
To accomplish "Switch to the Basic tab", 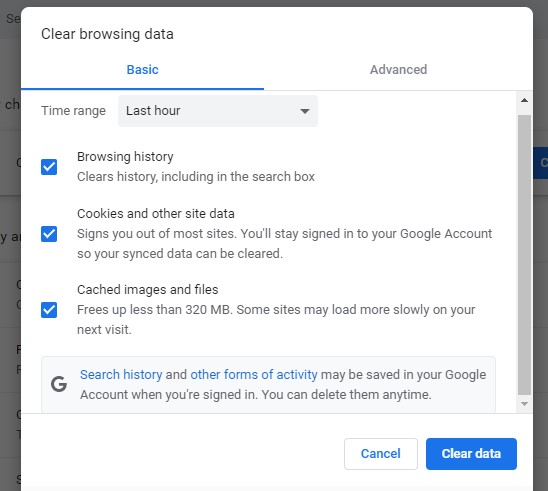I will click(142, 70).
